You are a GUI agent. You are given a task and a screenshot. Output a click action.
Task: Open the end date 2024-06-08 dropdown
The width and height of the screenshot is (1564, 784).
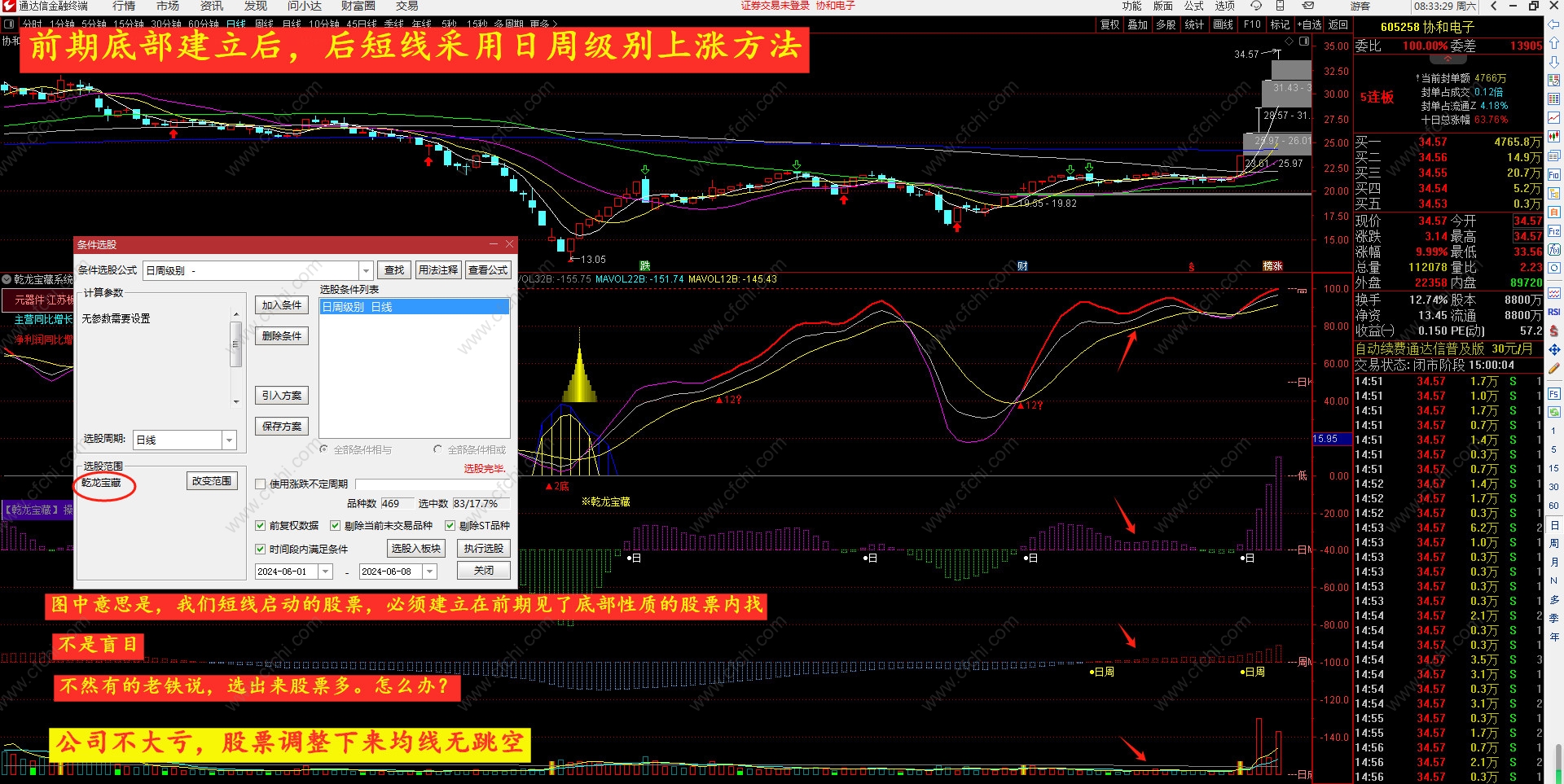point(430,572)
